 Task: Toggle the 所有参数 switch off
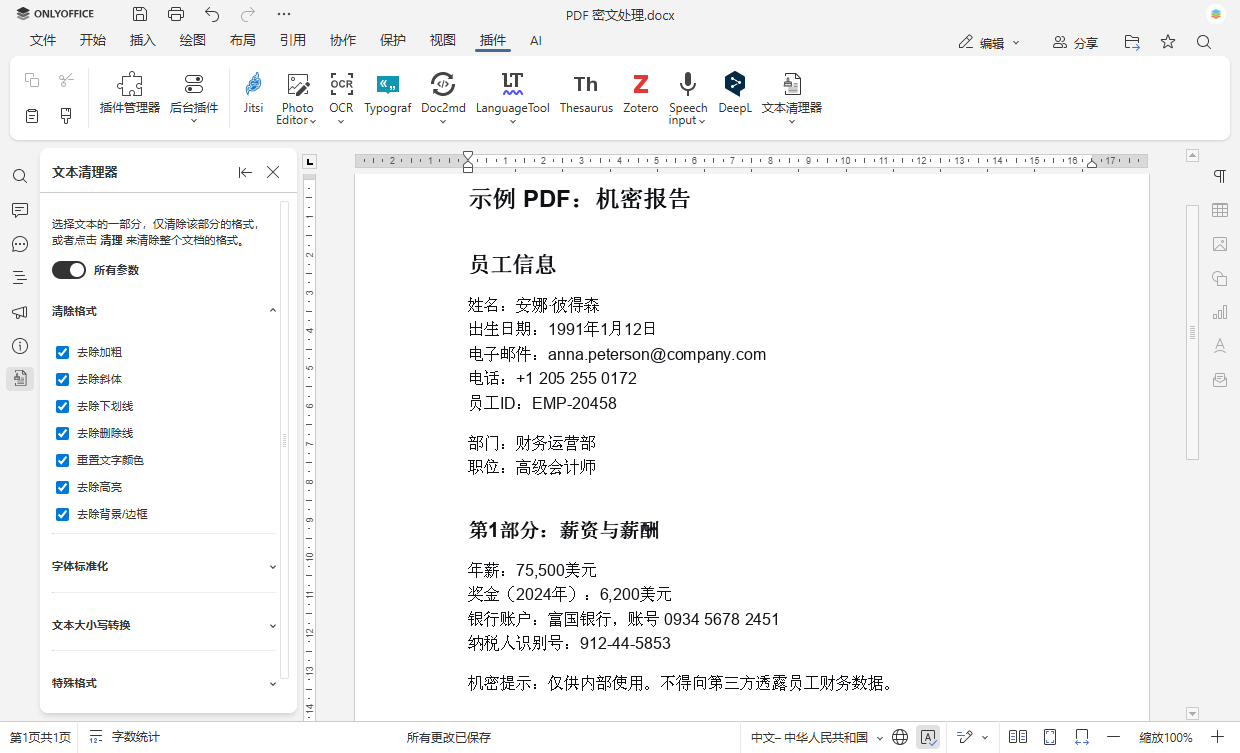(x=68, y=269)
